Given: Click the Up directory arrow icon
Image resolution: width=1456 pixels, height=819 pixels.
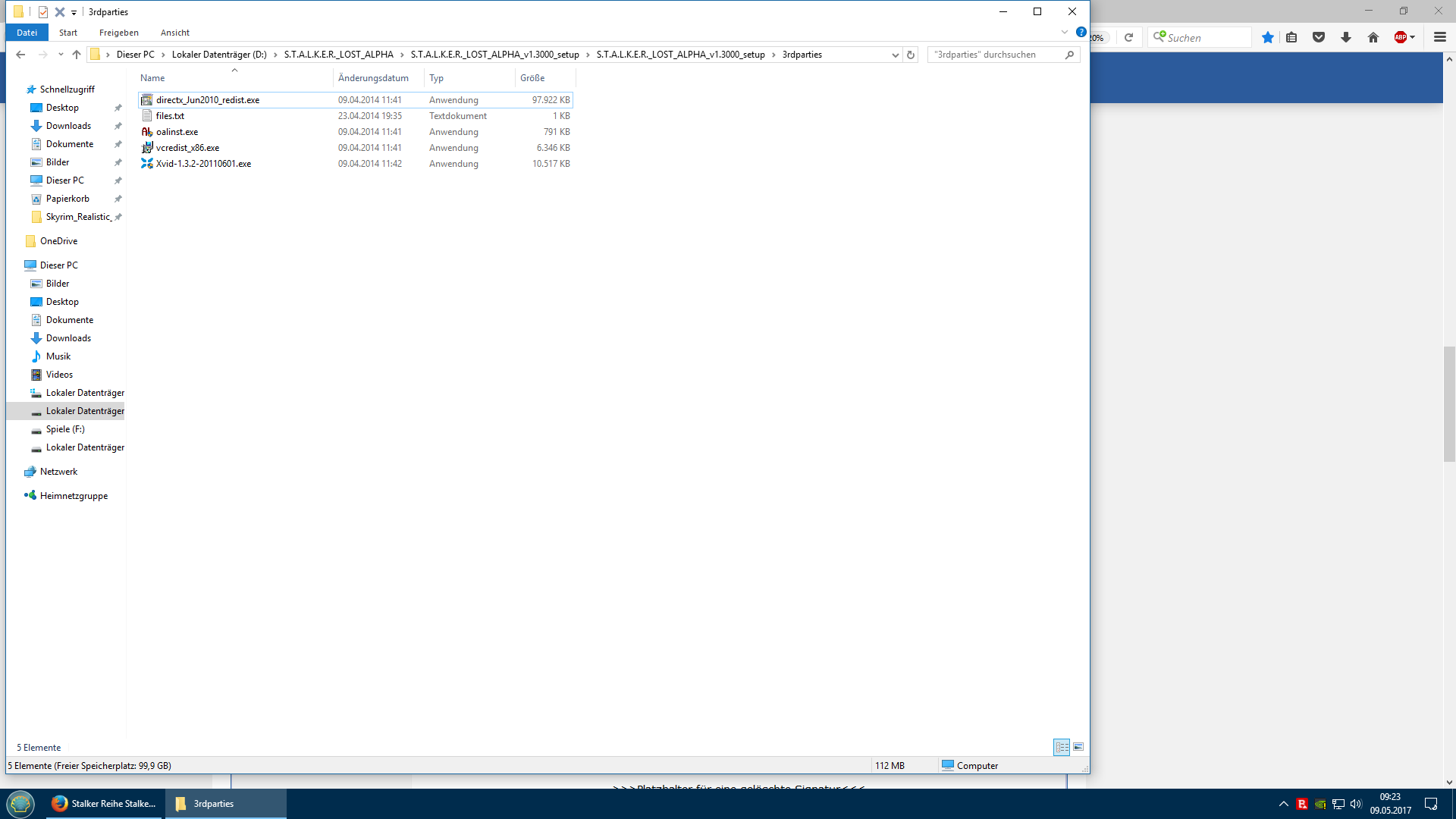Looking at the screenshot, I should click(x=77, y=55).
